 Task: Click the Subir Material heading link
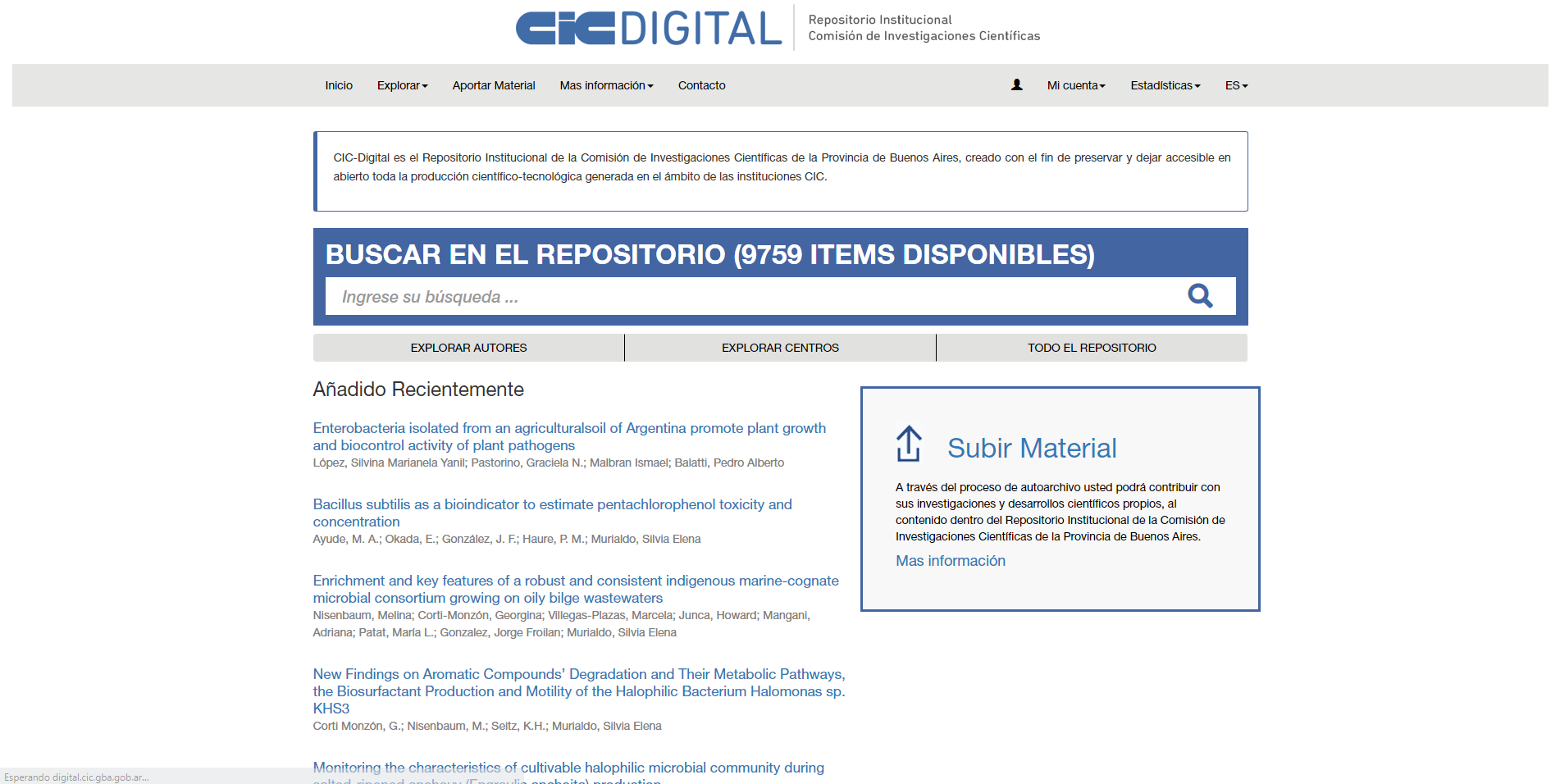[1032, 449]
